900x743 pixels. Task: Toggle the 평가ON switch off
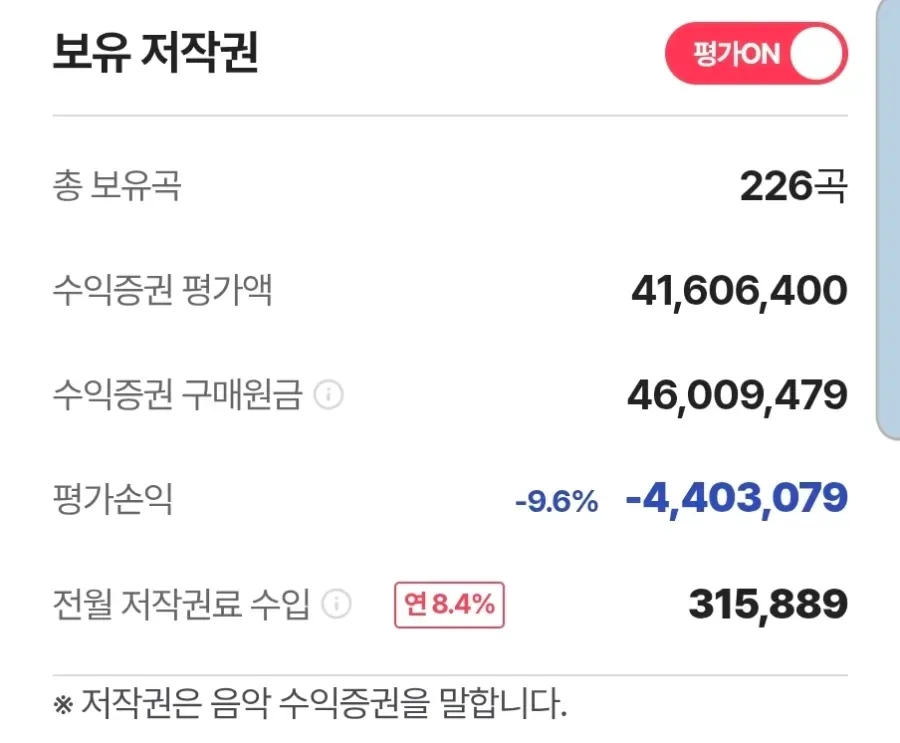click(756, 53)
